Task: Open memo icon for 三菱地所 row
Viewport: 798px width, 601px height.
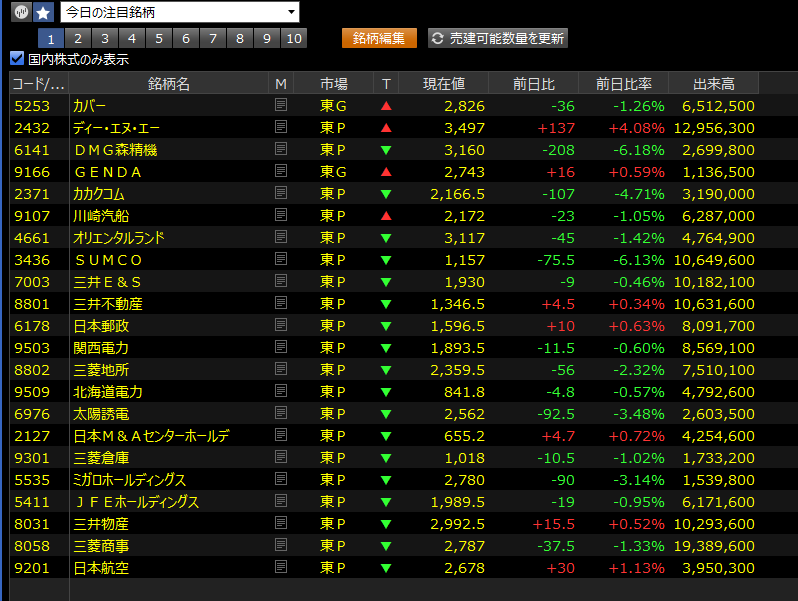Action: (x=281, y=369)
